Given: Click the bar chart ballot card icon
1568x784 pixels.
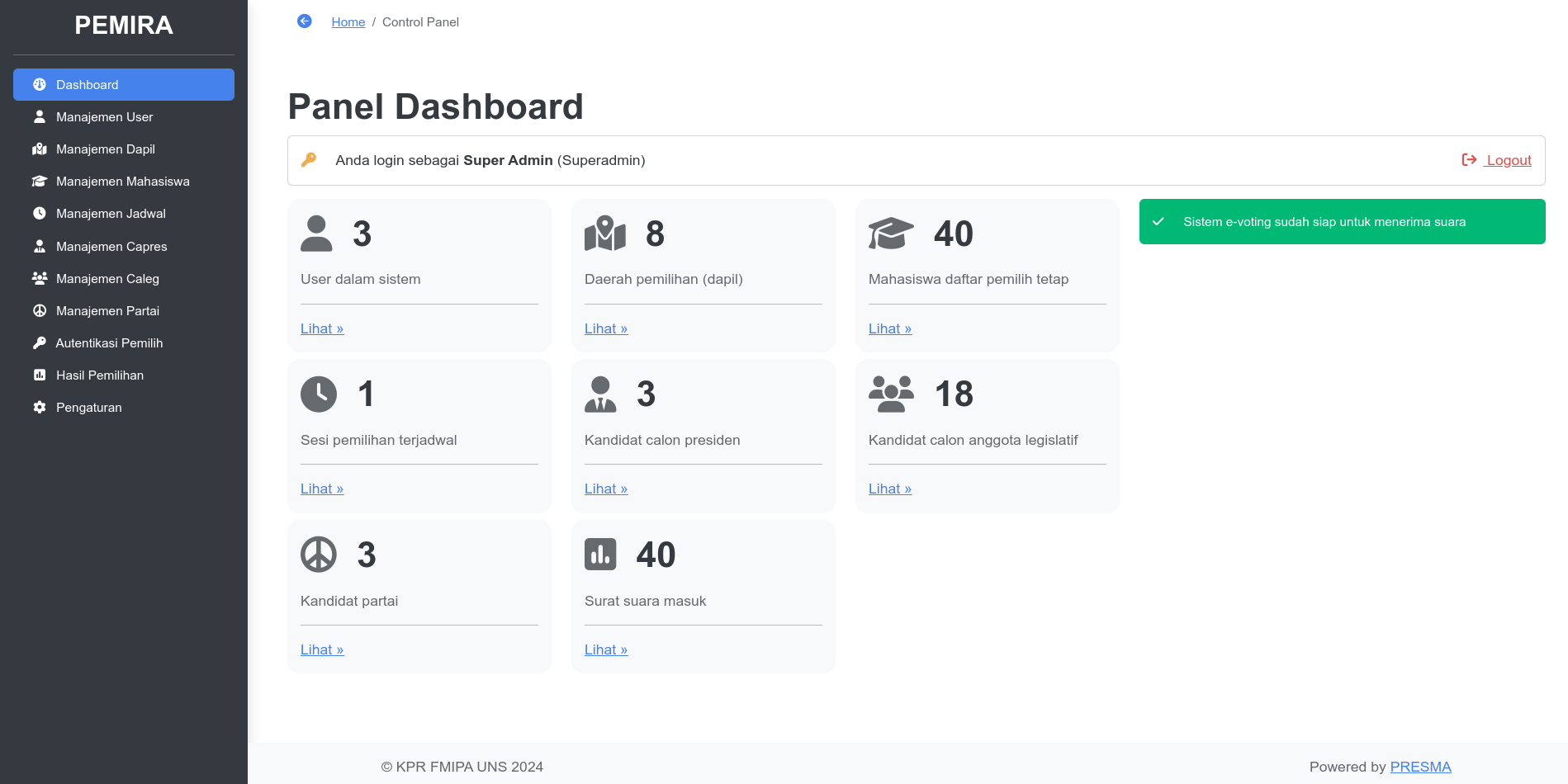Looking at the screenshot, I should (600, 555).
